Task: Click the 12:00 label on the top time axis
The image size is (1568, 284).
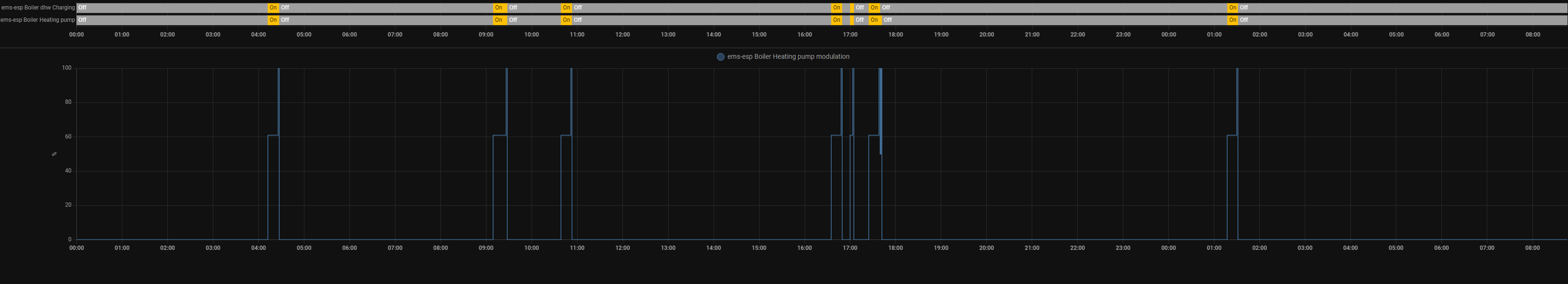Action: pyautogui.click(x=622, y=35)
